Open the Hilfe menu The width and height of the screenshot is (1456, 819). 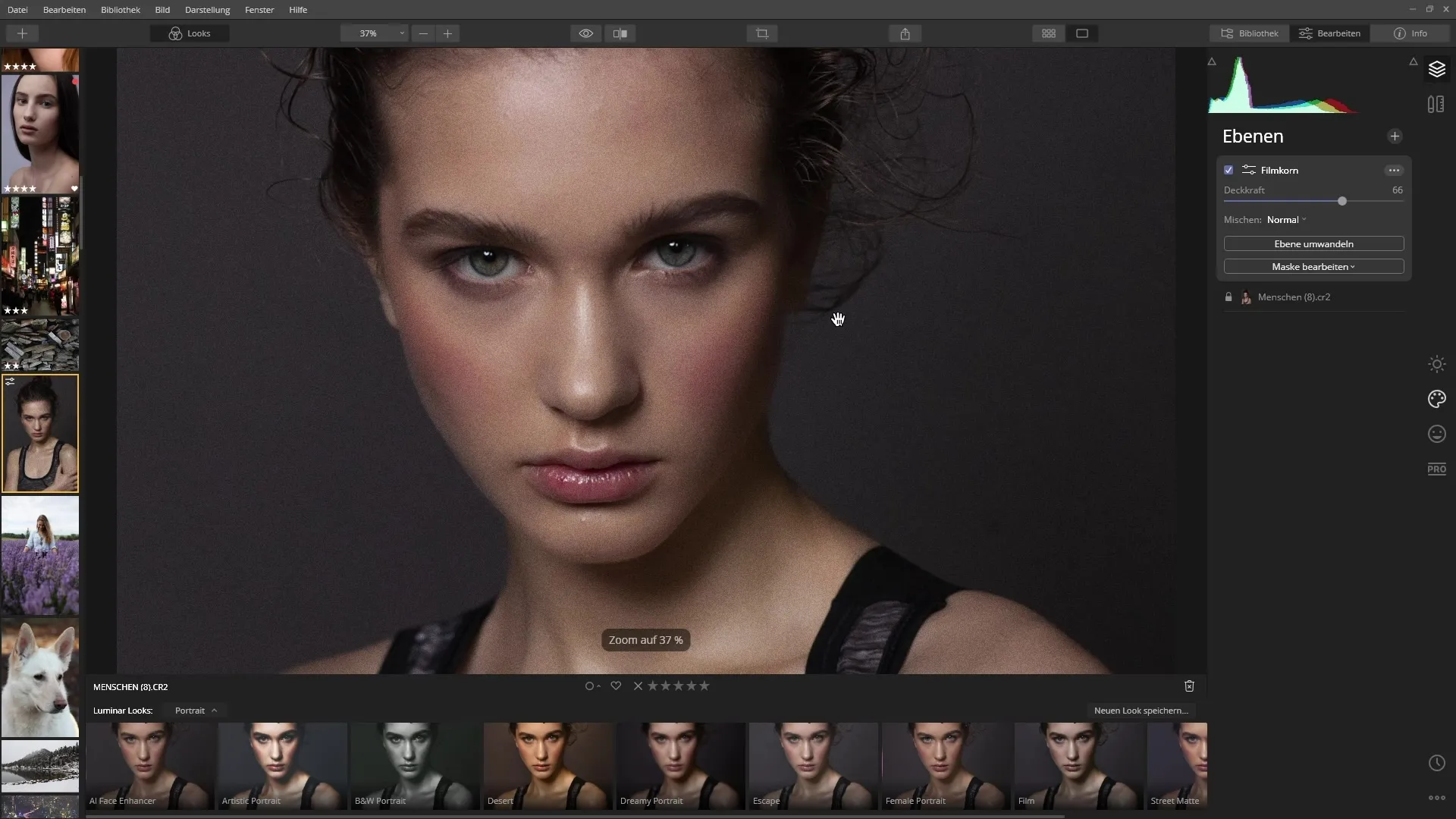click(298, 10)
